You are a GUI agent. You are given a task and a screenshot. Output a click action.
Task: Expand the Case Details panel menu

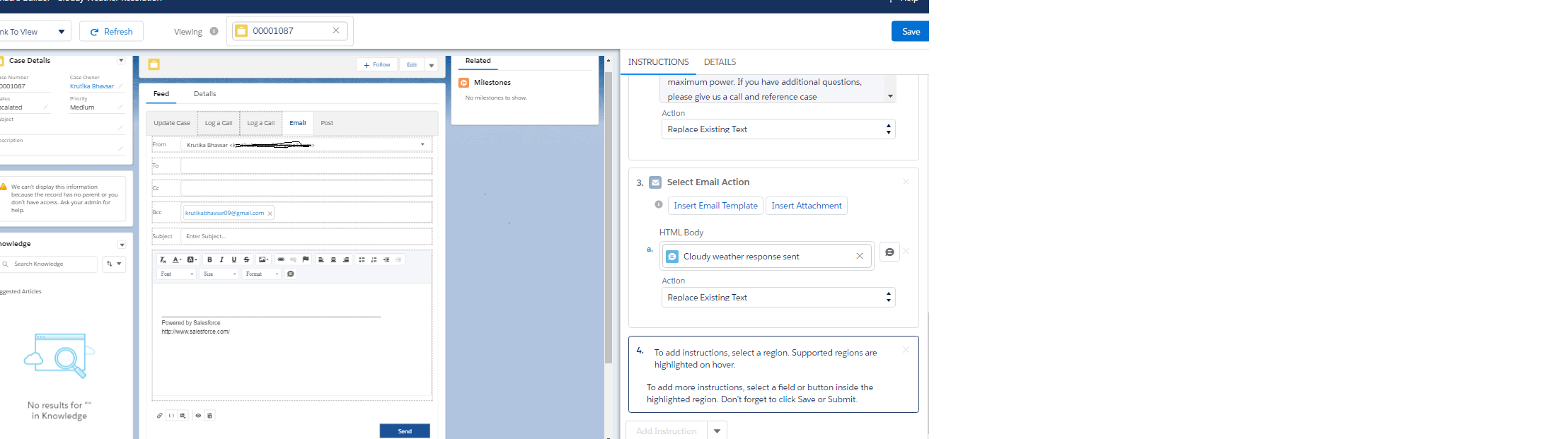(x=121, y=61)
